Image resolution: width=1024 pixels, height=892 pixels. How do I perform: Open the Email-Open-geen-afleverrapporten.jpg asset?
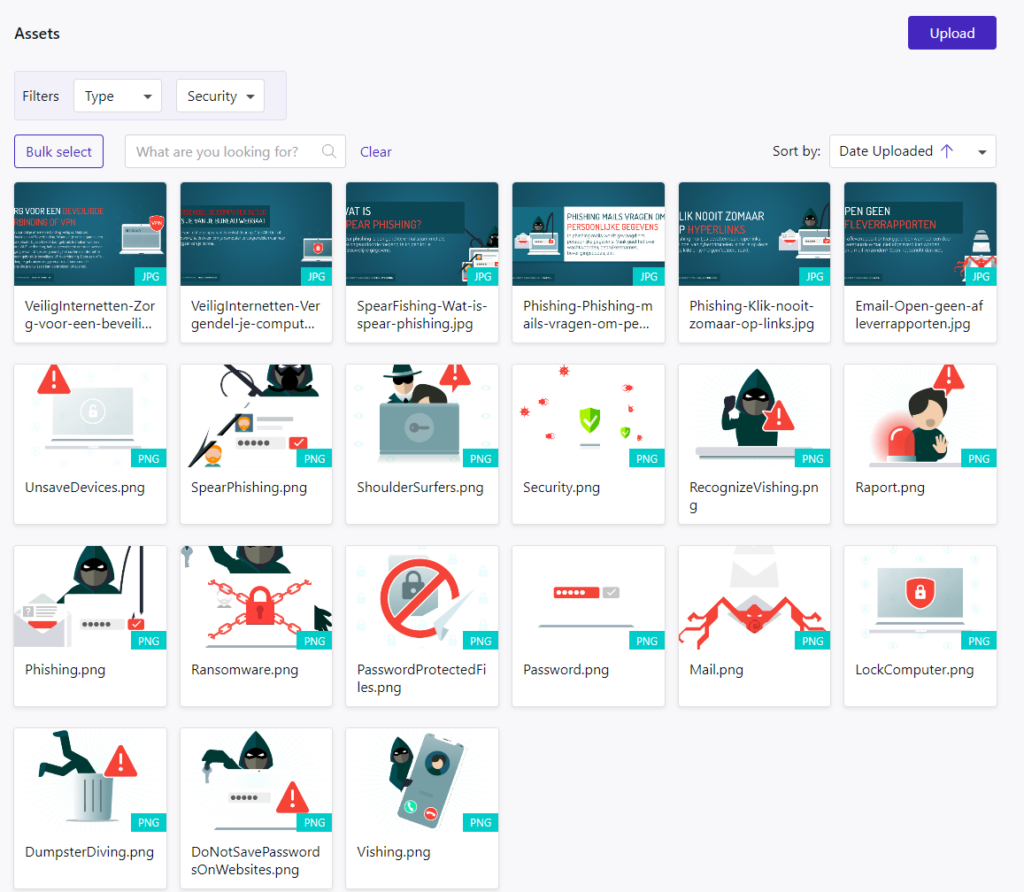tap(920, 234)
